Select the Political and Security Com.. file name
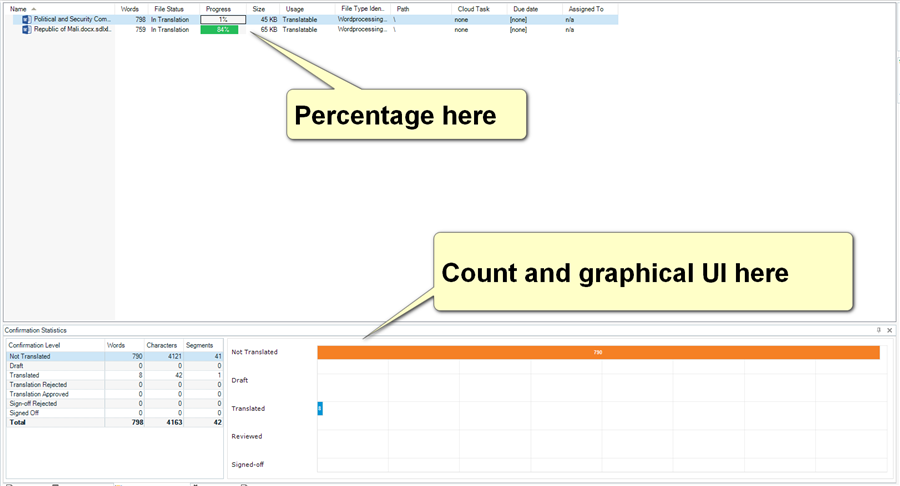This screenshot has height=486, width=900. (x=72, y=20)
